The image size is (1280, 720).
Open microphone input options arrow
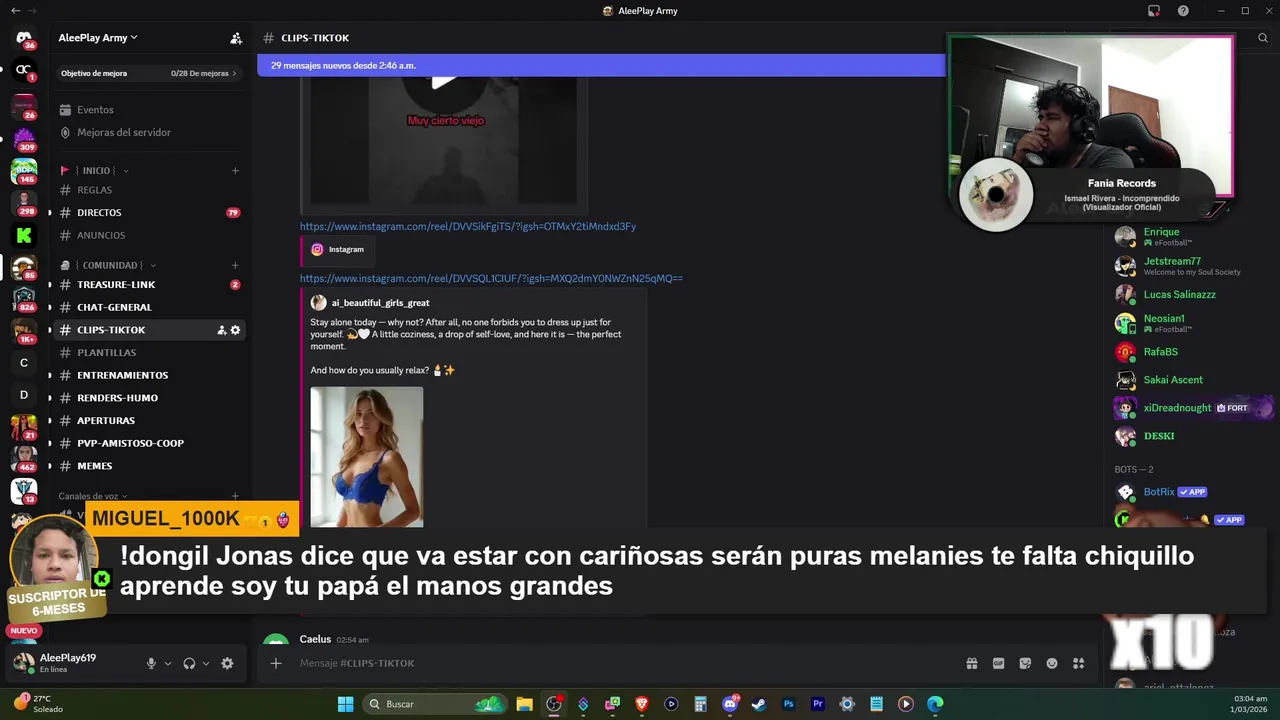pyautogui.click(x=167, y=663)
